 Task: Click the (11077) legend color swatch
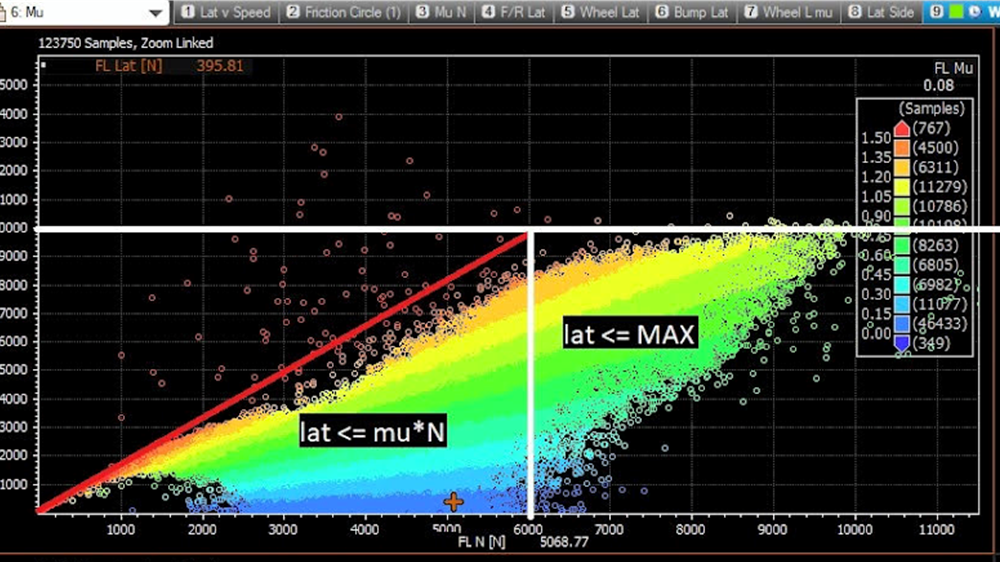click(901, 304)
